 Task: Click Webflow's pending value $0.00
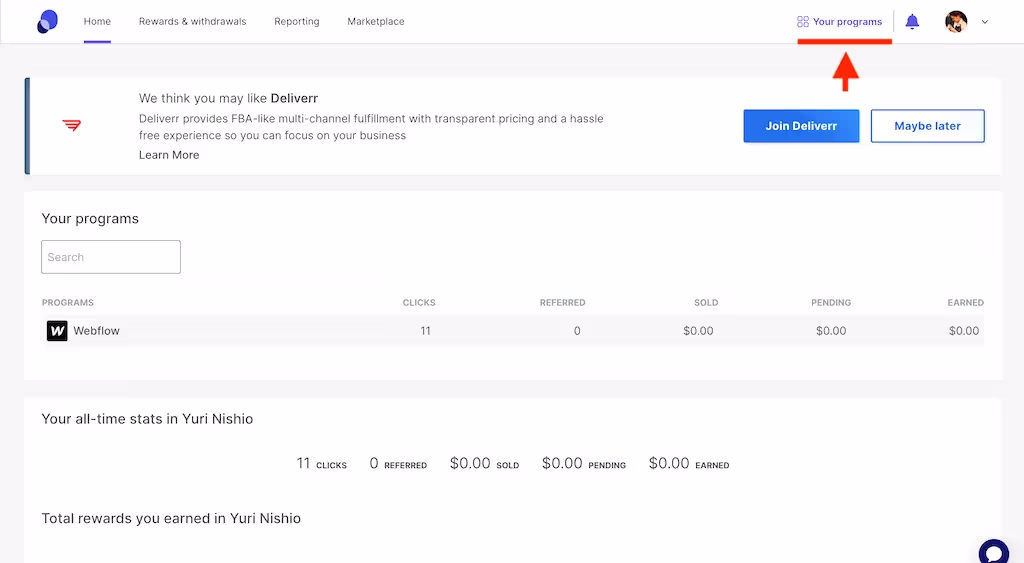(831, 330)
